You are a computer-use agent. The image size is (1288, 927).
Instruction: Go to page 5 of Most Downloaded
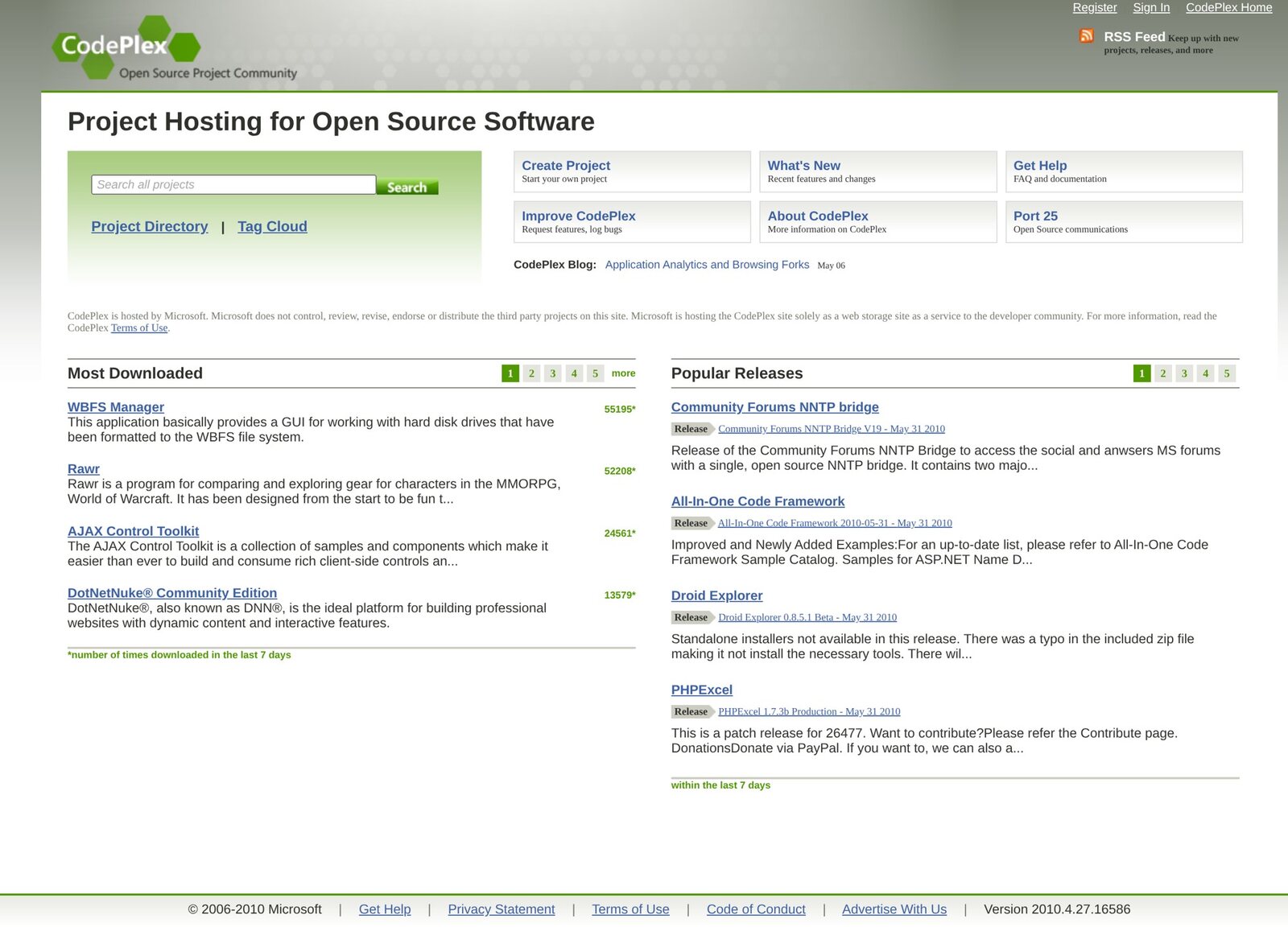pos(596,373)
